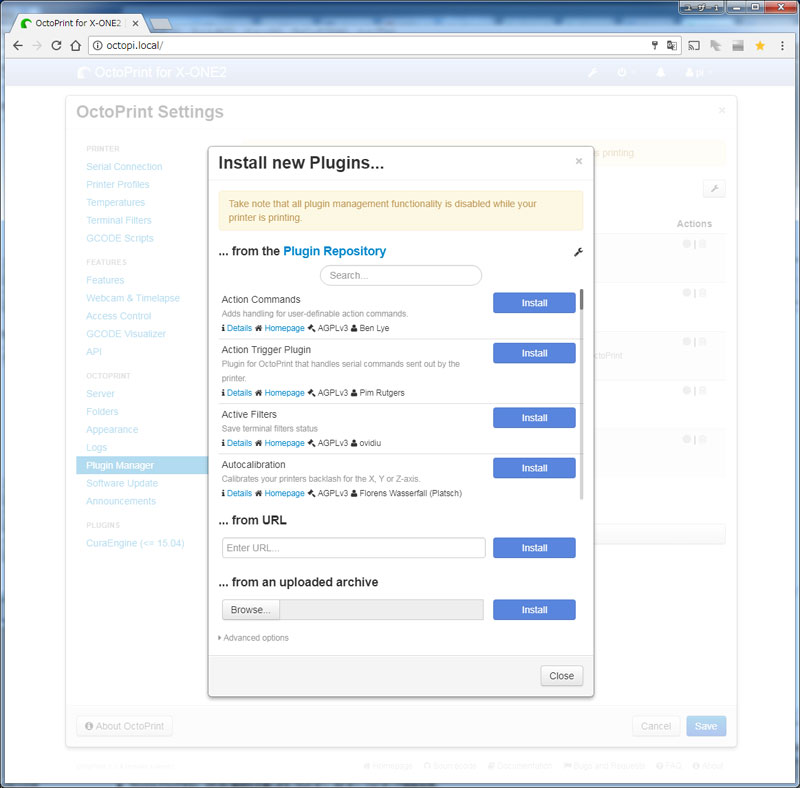Screen dimensions: 800x788
Task: View Details for Active Filters
Action: coord(239,443)
